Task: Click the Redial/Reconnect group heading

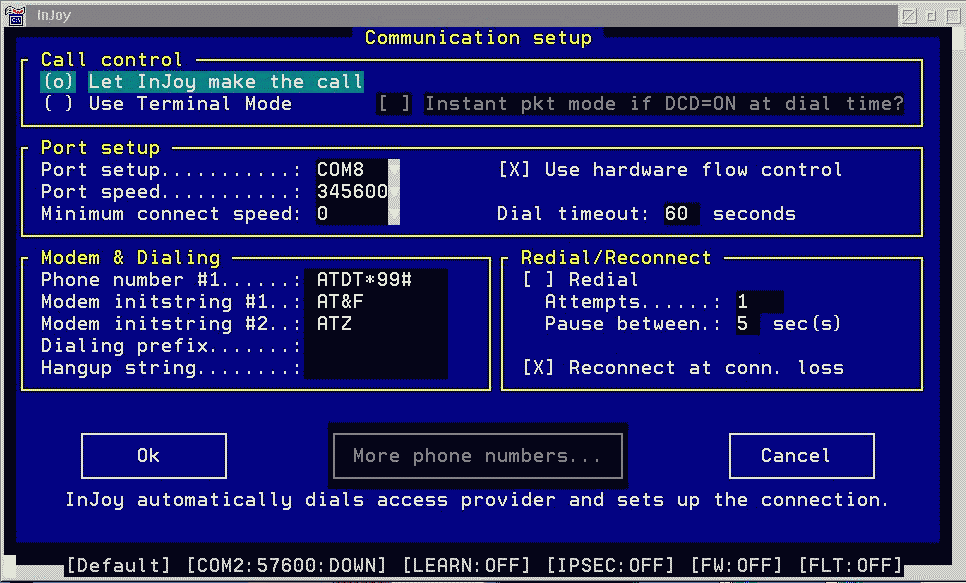Action: point(616,258)
